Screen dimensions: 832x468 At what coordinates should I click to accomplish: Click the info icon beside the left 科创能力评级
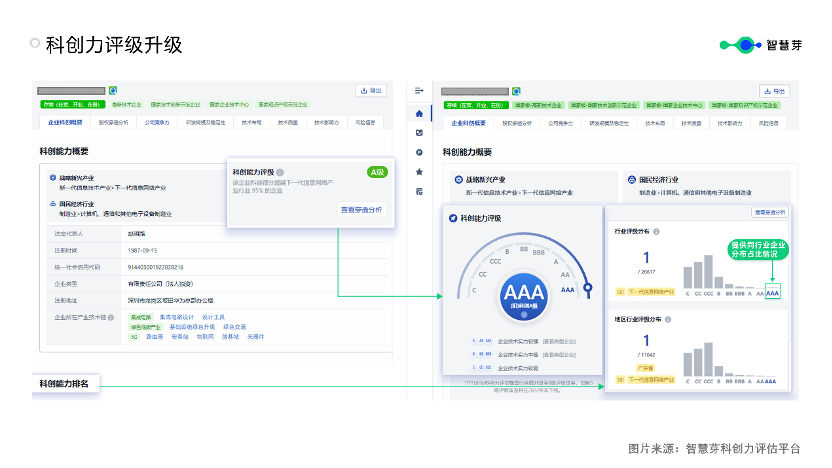(280, 172)
